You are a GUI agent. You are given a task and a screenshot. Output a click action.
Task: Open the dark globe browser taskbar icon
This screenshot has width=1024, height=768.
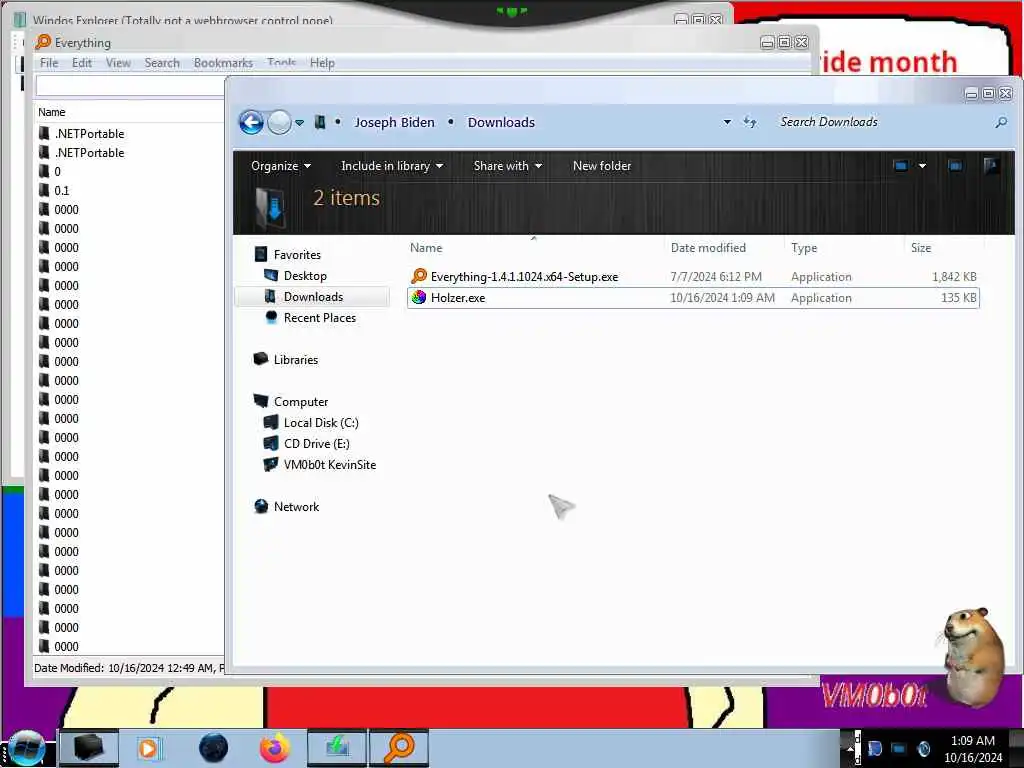(213, 748)
